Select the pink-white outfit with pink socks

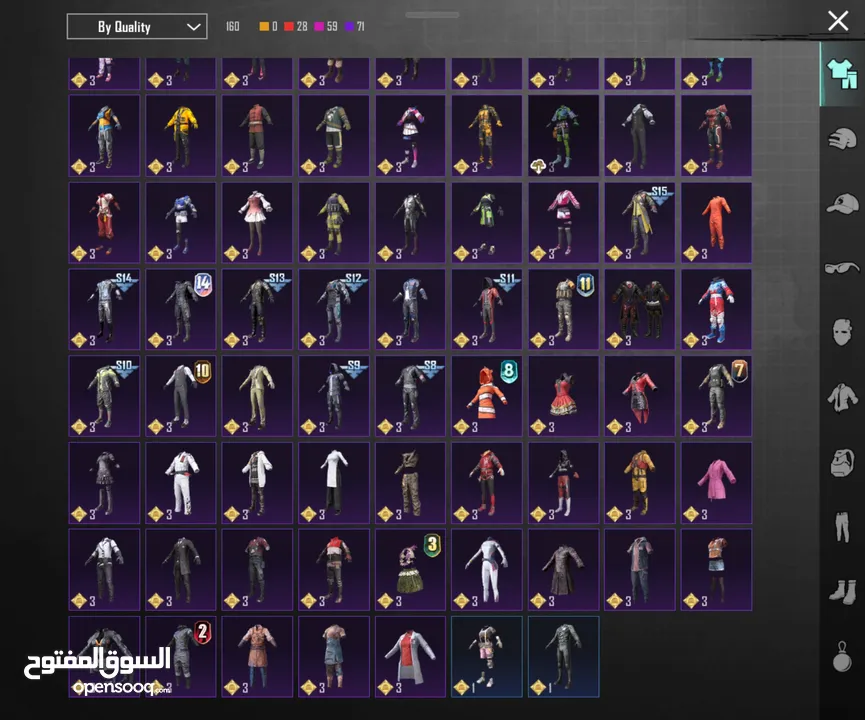coord(410,136)
